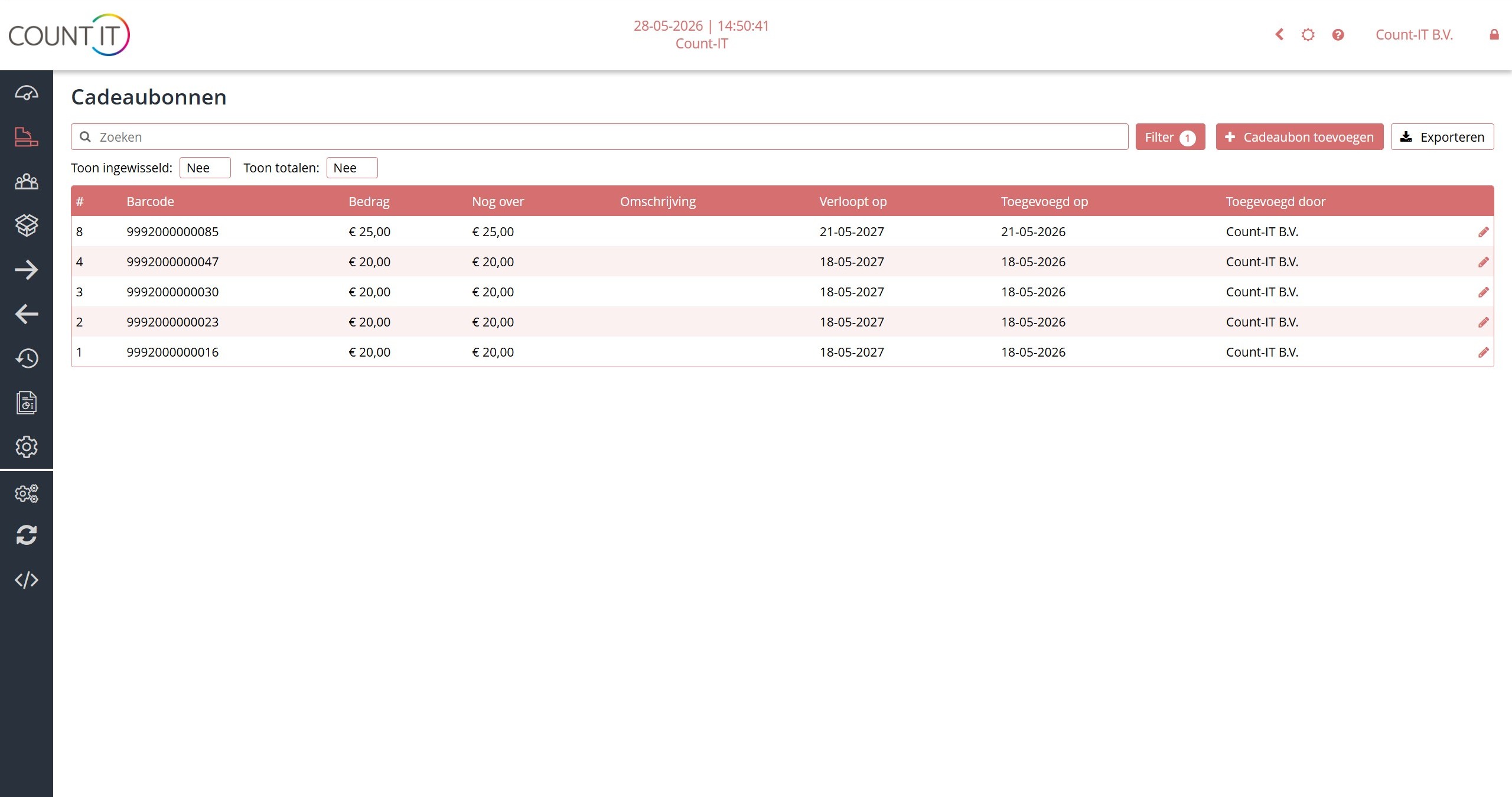
Task: Select barcode 9992000000047 cell
Action: coord(172,262)
